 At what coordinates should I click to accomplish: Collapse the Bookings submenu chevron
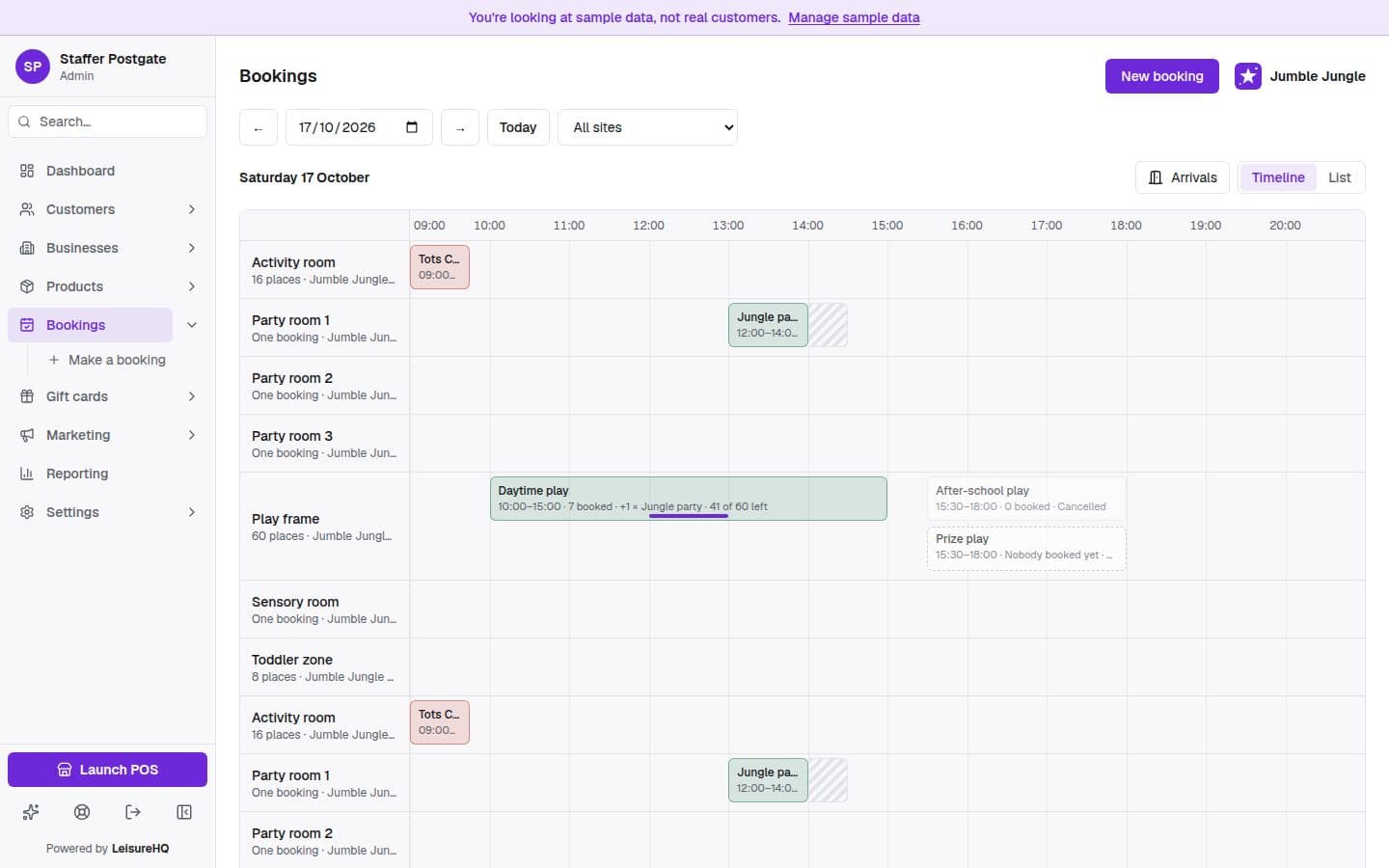coord(192,325)
